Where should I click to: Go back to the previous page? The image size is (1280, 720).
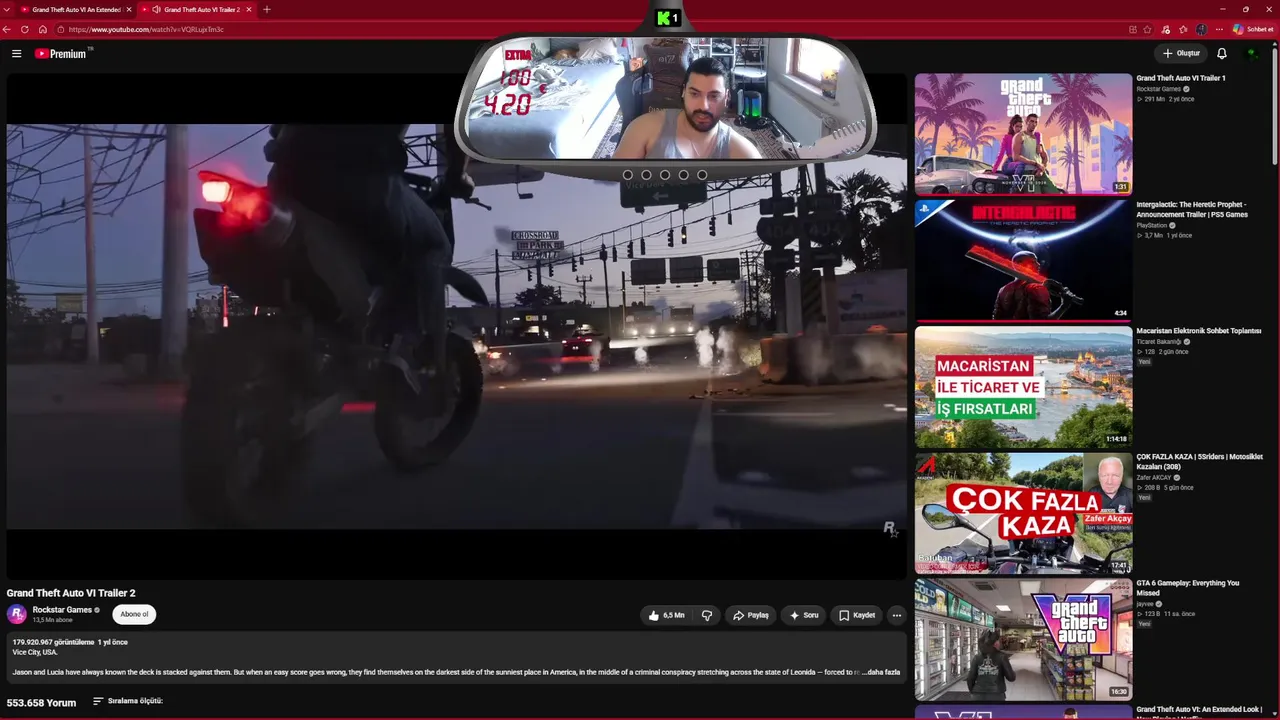tap(8, 29)
